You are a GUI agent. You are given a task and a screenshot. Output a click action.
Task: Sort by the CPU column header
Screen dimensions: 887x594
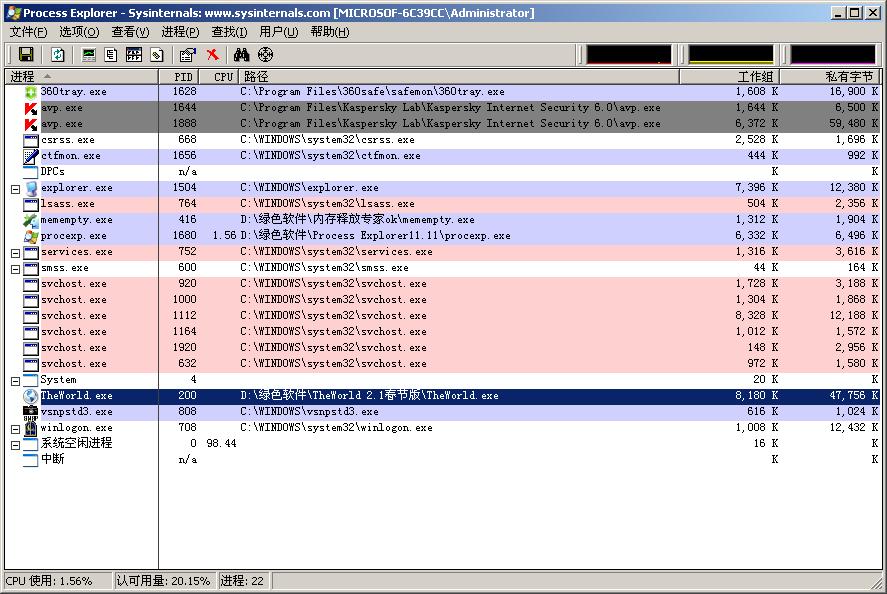click(x=219, y=76)
